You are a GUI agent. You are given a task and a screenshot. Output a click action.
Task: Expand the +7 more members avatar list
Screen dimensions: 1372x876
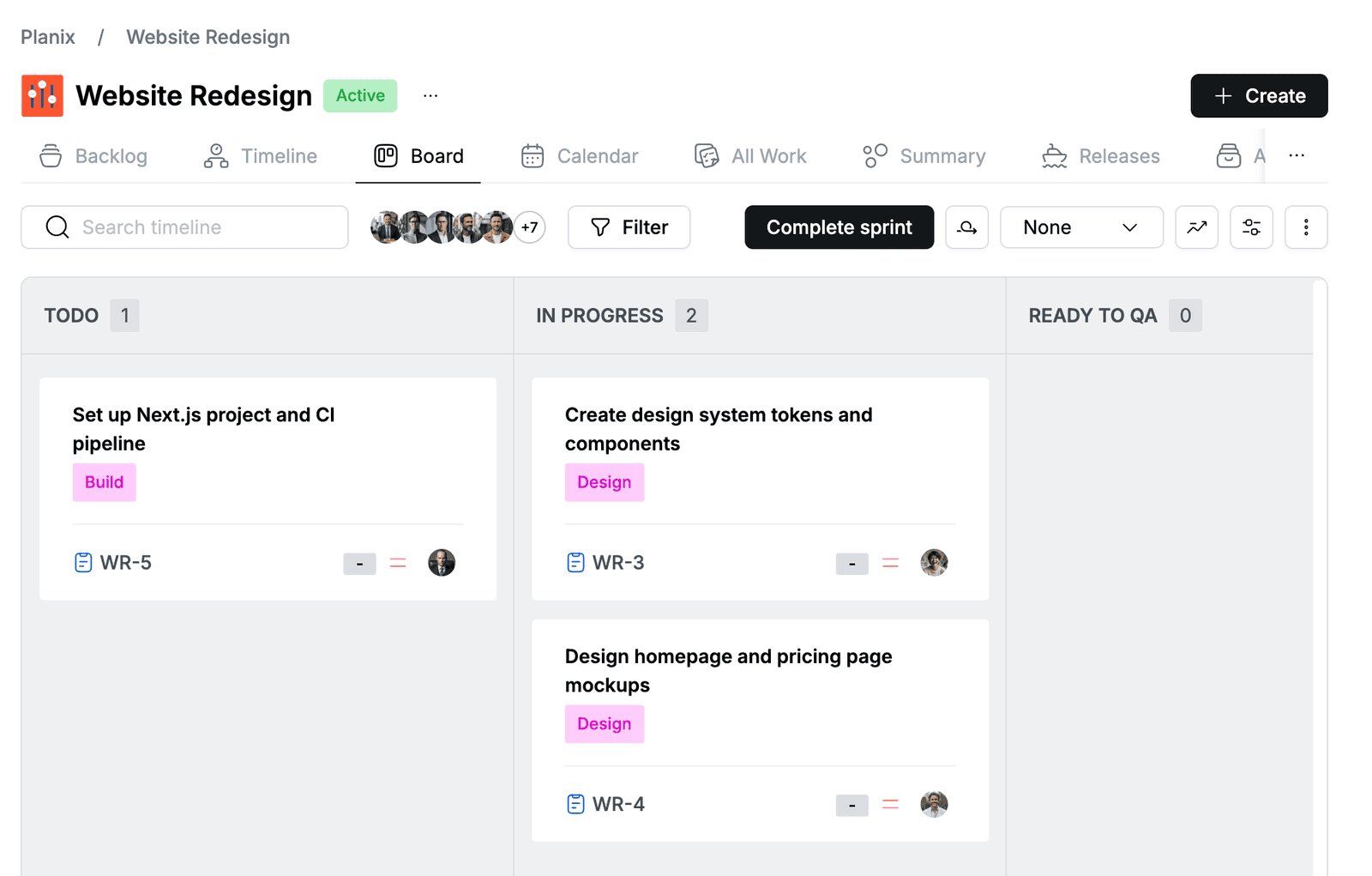click(530, 227)
